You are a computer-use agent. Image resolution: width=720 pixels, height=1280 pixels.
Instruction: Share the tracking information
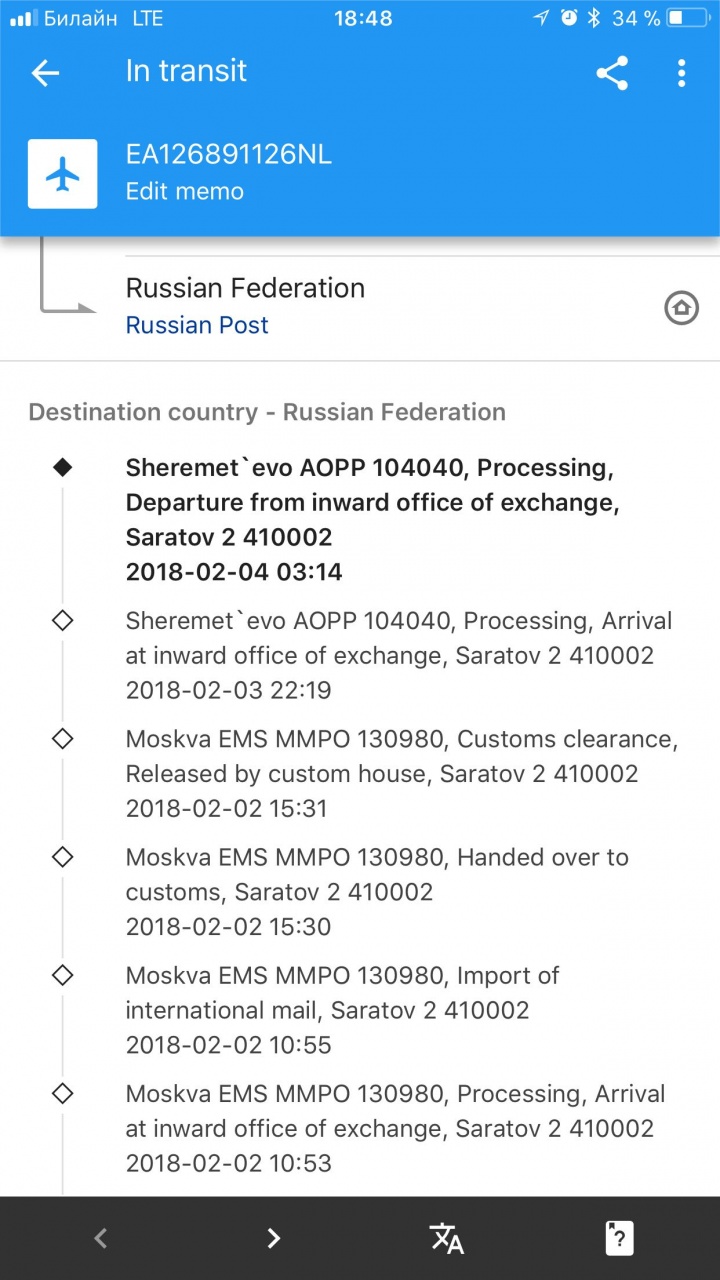[612, 73]
